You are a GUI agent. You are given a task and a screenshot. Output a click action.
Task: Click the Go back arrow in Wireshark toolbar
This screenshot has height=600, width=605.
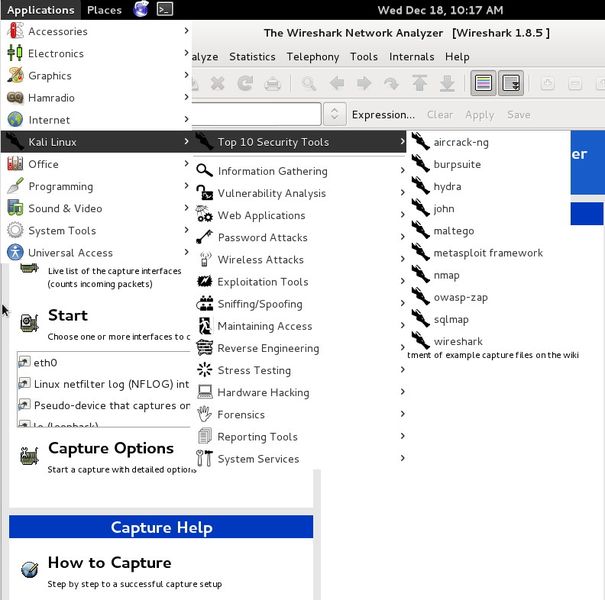click(337, 83)
